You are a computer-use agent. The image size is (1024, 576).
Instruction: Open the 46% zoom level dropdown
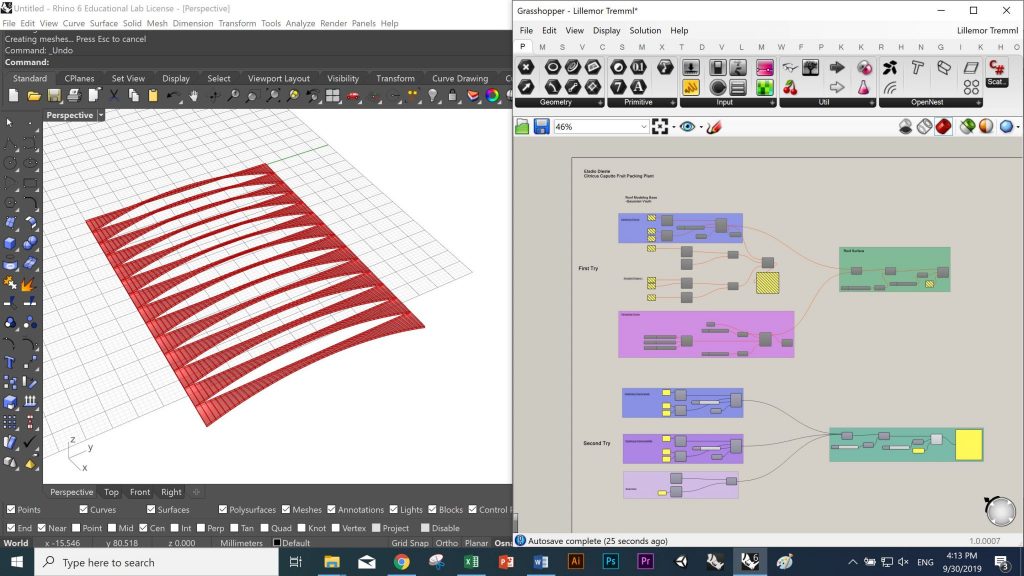[643, 127]
